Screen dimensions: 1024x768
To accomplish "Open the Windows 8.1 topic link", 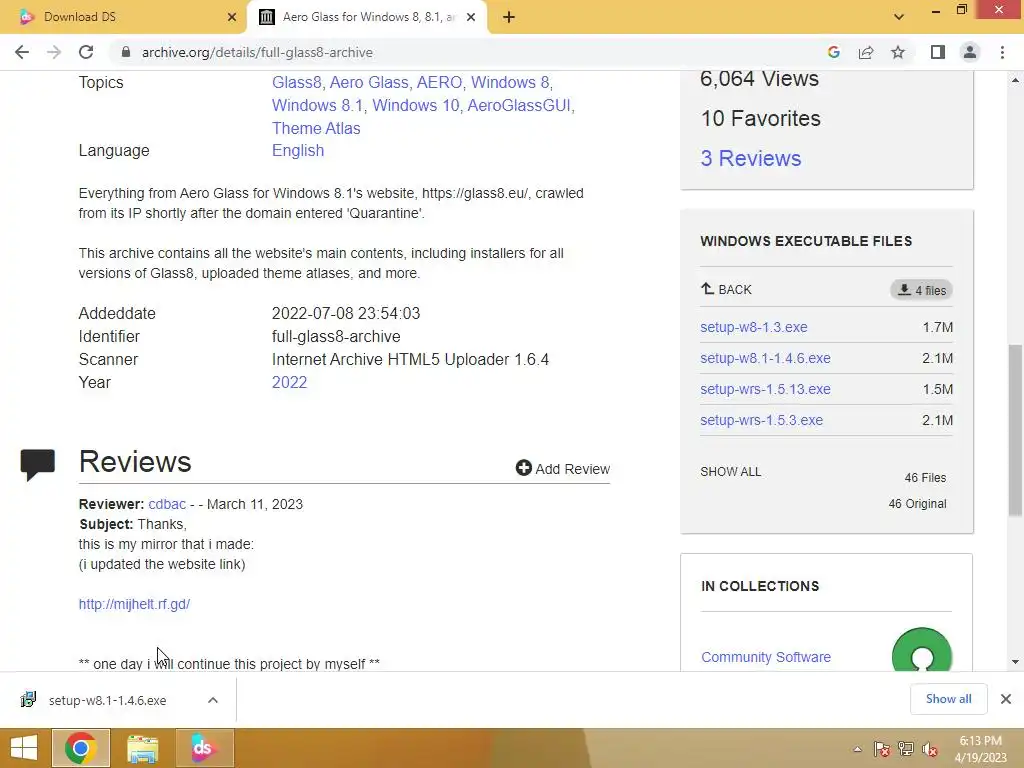I will [319, 105].
